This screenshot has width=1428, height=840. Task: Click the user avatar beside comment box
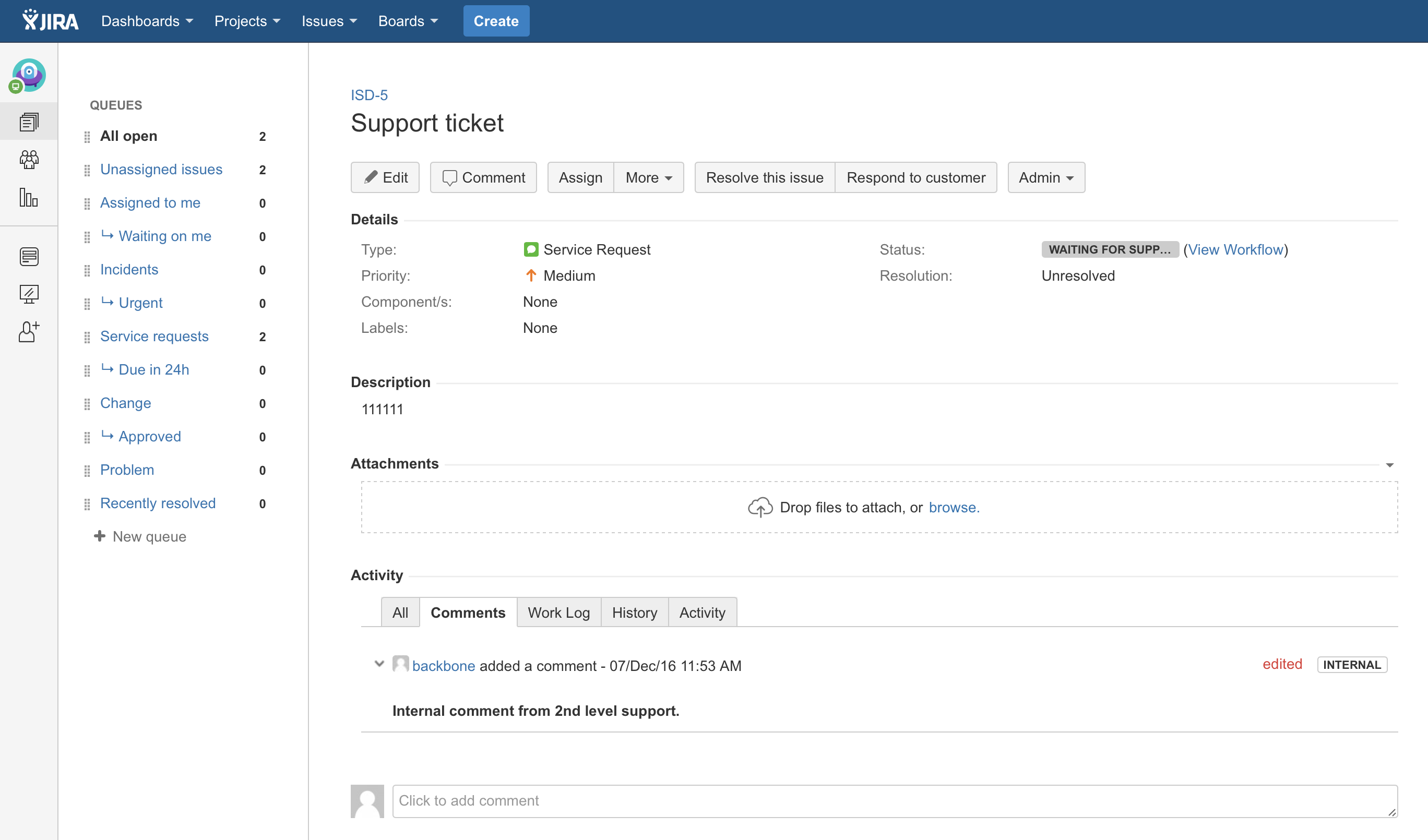(x=367, y=801)
